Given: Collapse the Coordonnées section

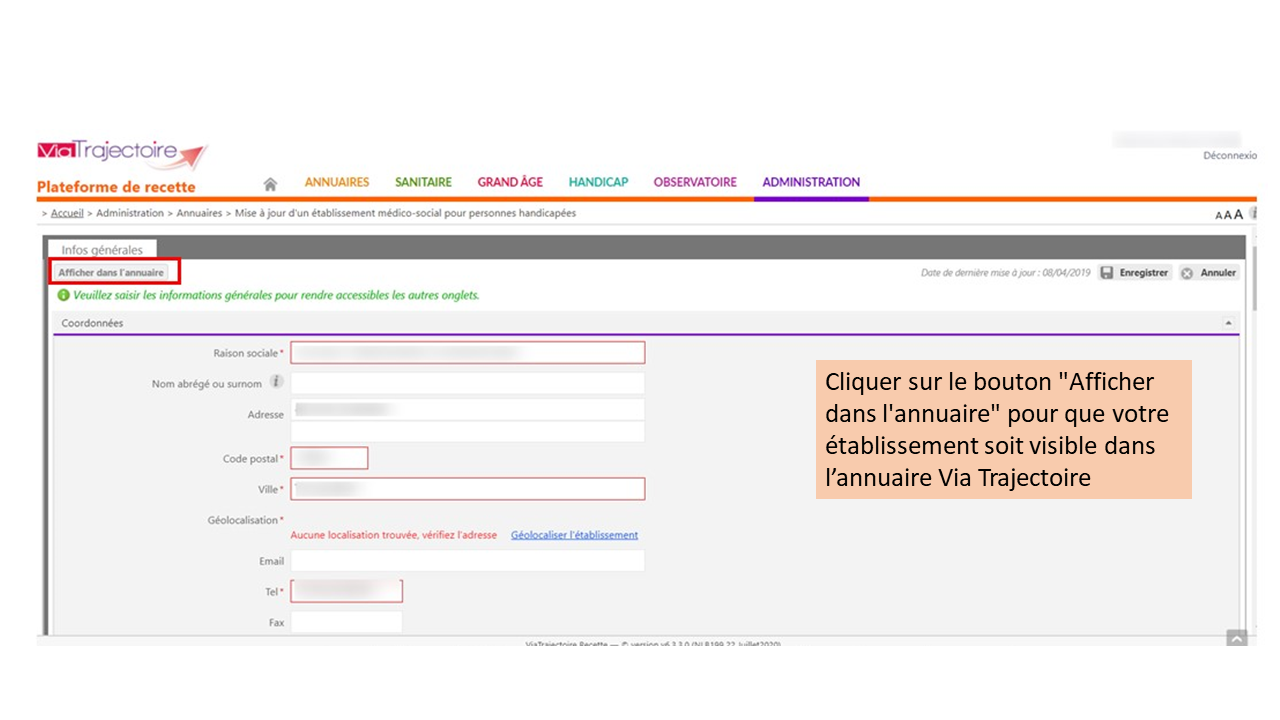Looking at the screenshot, I should tap(1228, 323).
